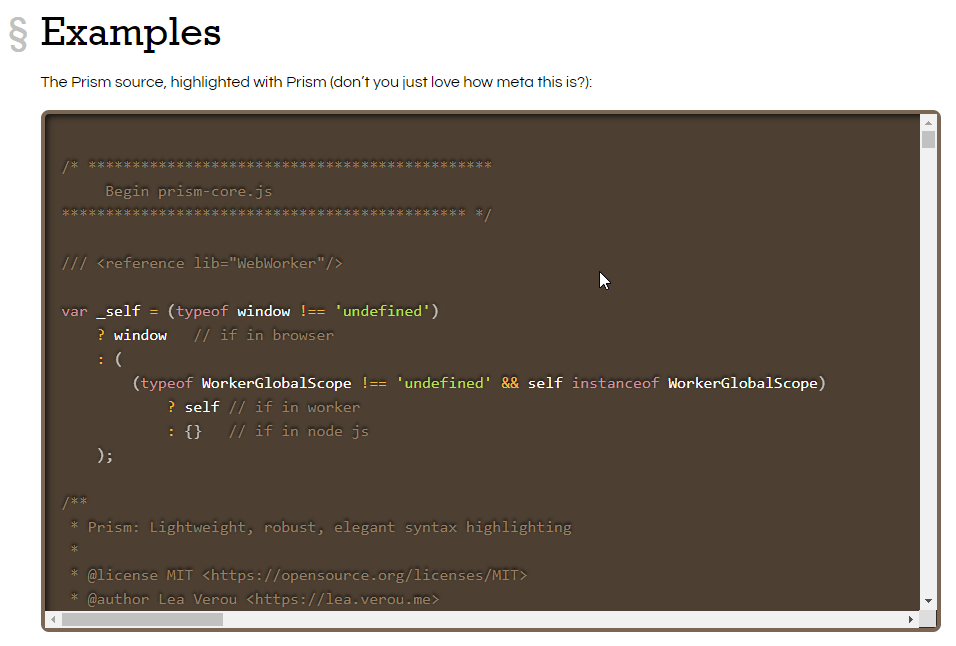Click the "// if in node js" comment
The height and width of the screenshot is (646, 956).
[x=298, y=431]
